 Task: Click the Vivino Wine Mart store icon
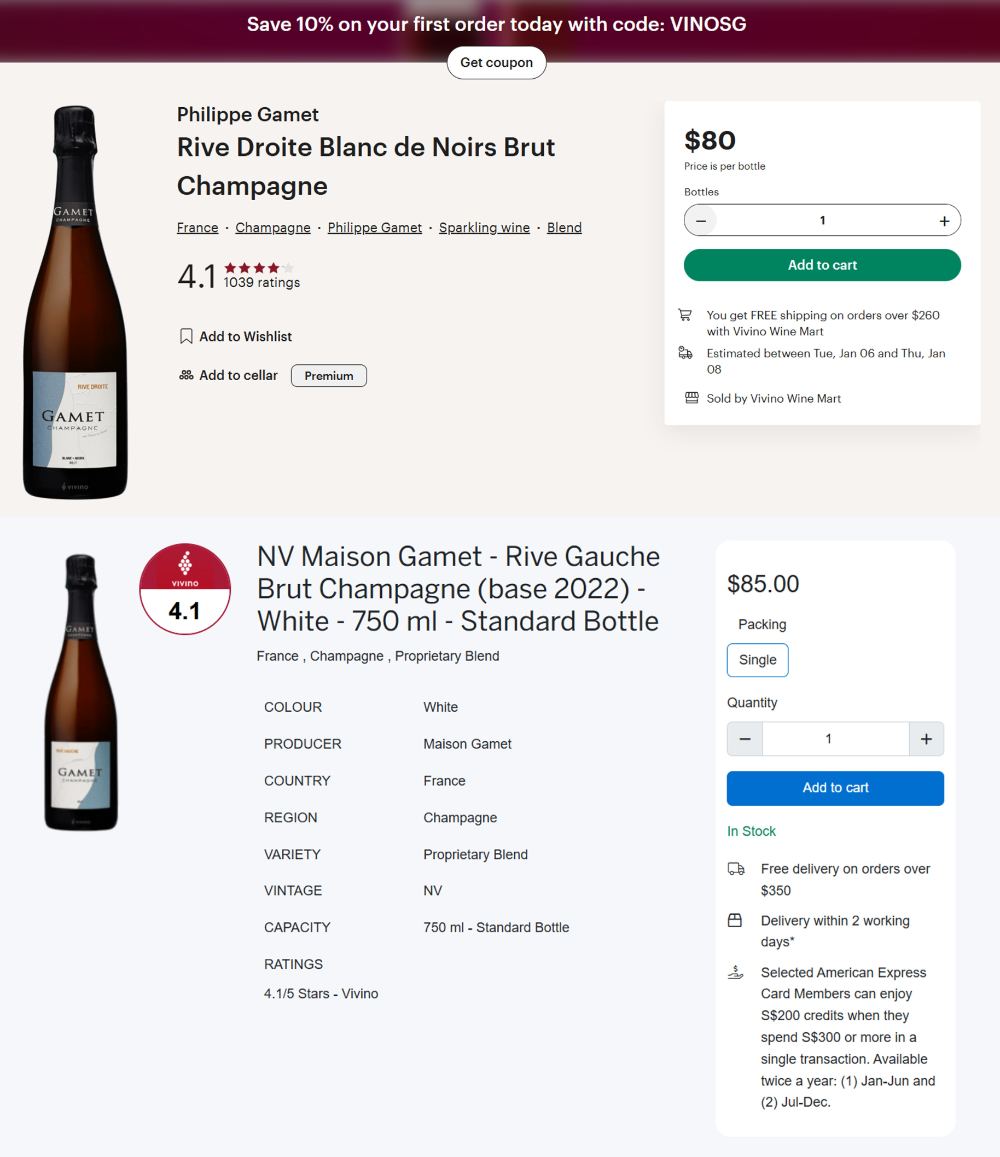(691, 398)
